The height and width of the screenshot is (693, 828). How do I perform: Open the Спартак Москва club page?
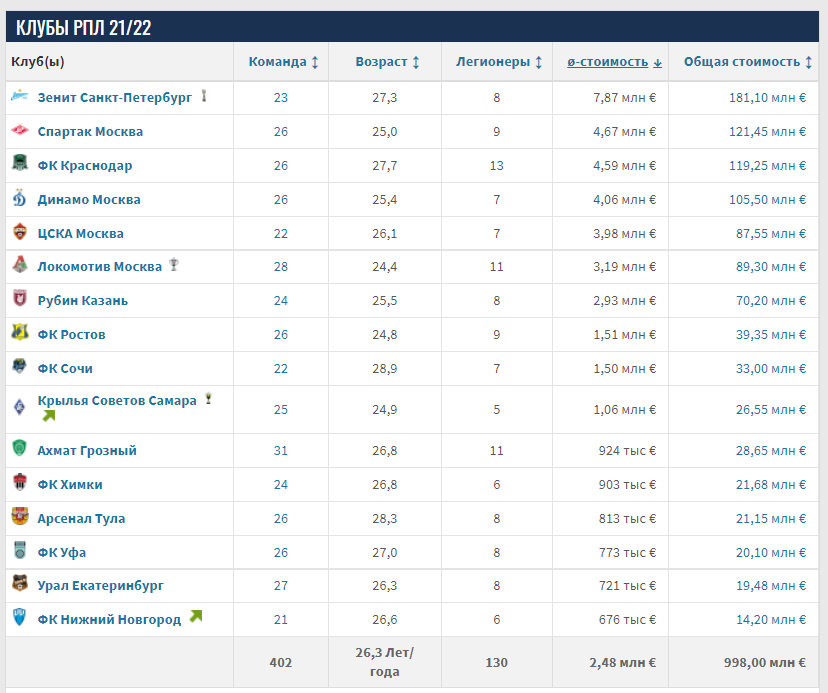(x=90, y=132)
